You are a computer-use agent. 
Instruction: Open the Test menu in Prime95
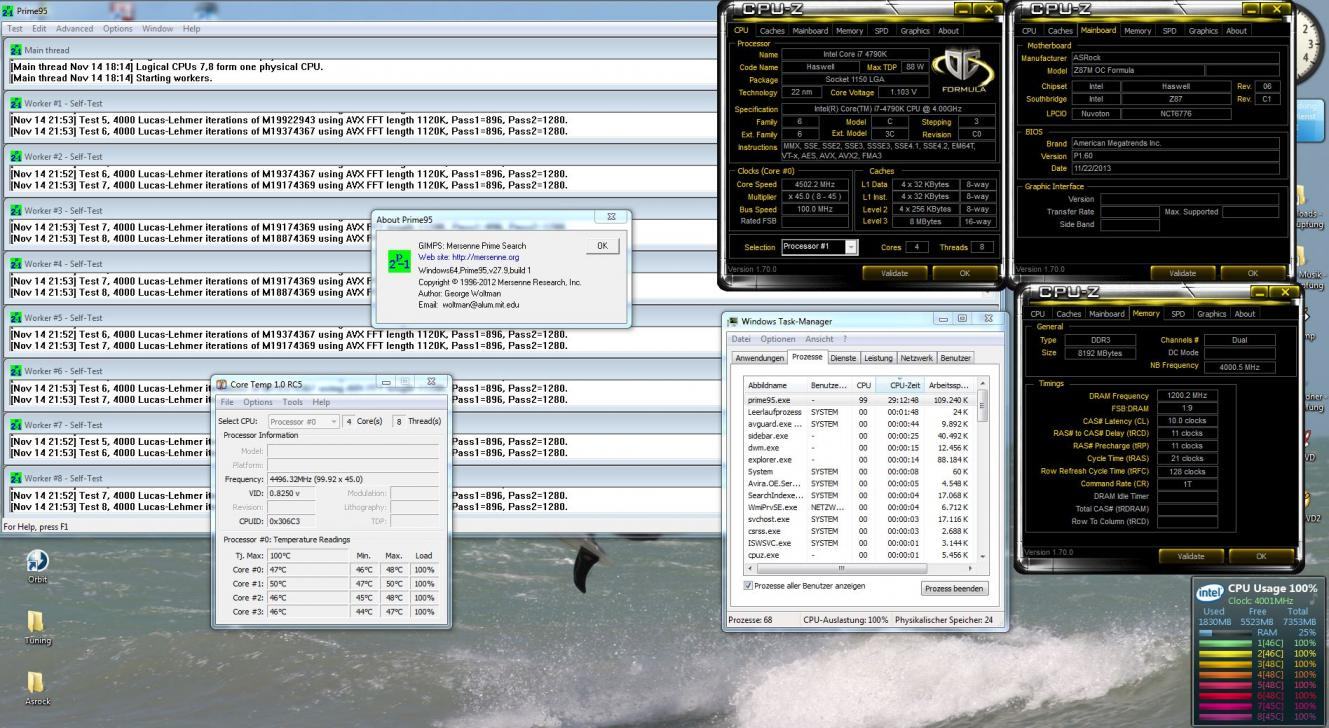(x=15, y=29)
